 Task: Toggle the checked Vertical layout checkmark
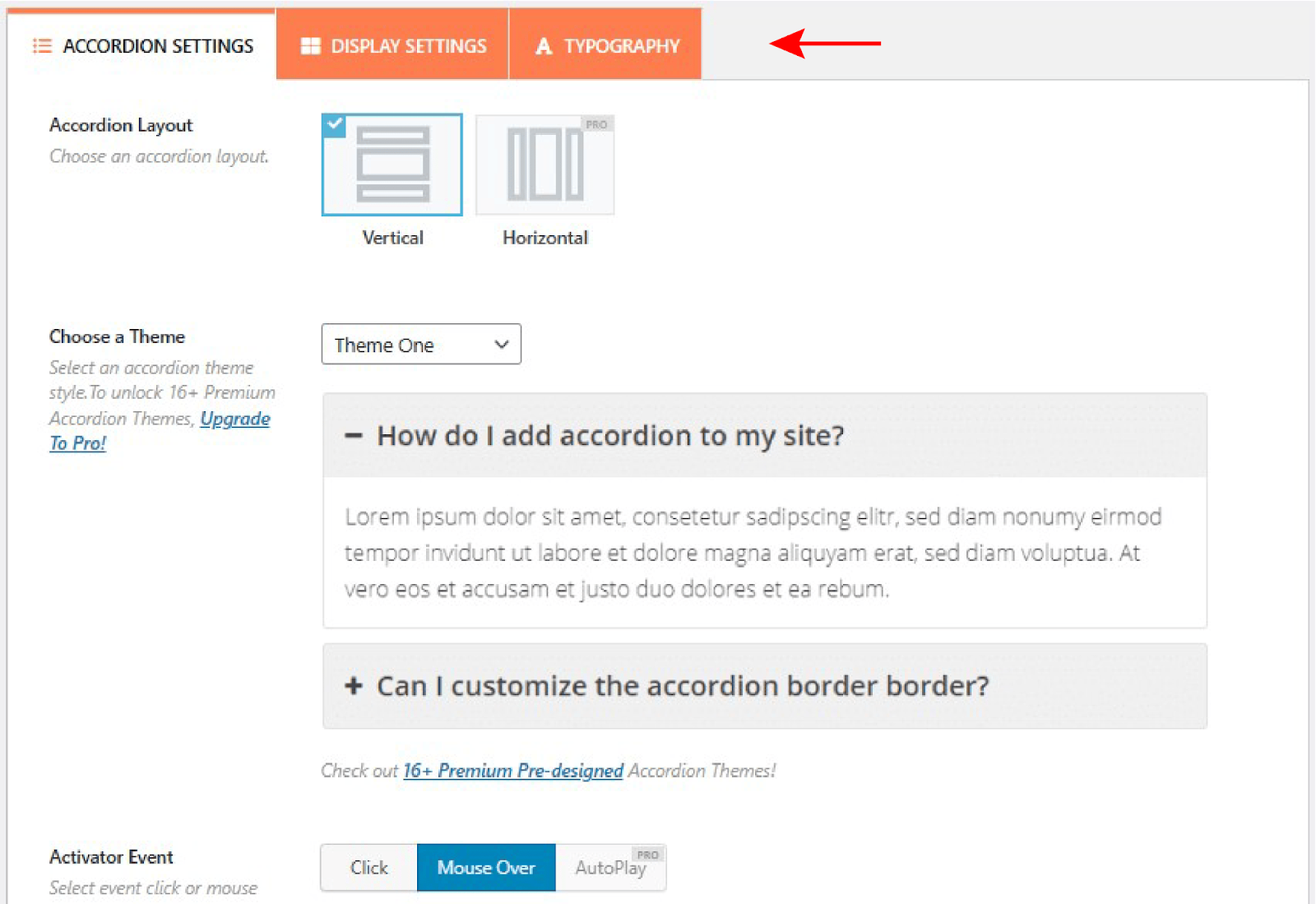coord(334,124)
